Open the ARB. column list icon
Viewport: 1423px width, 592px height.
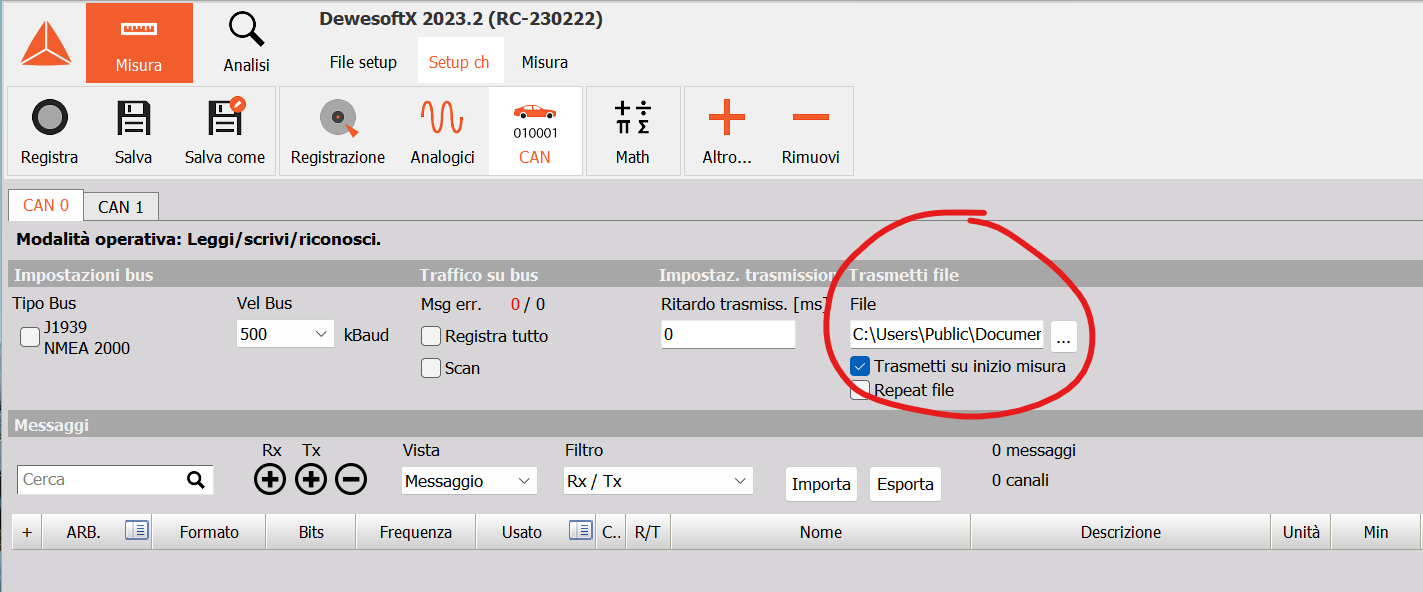[x=136, y=531]
